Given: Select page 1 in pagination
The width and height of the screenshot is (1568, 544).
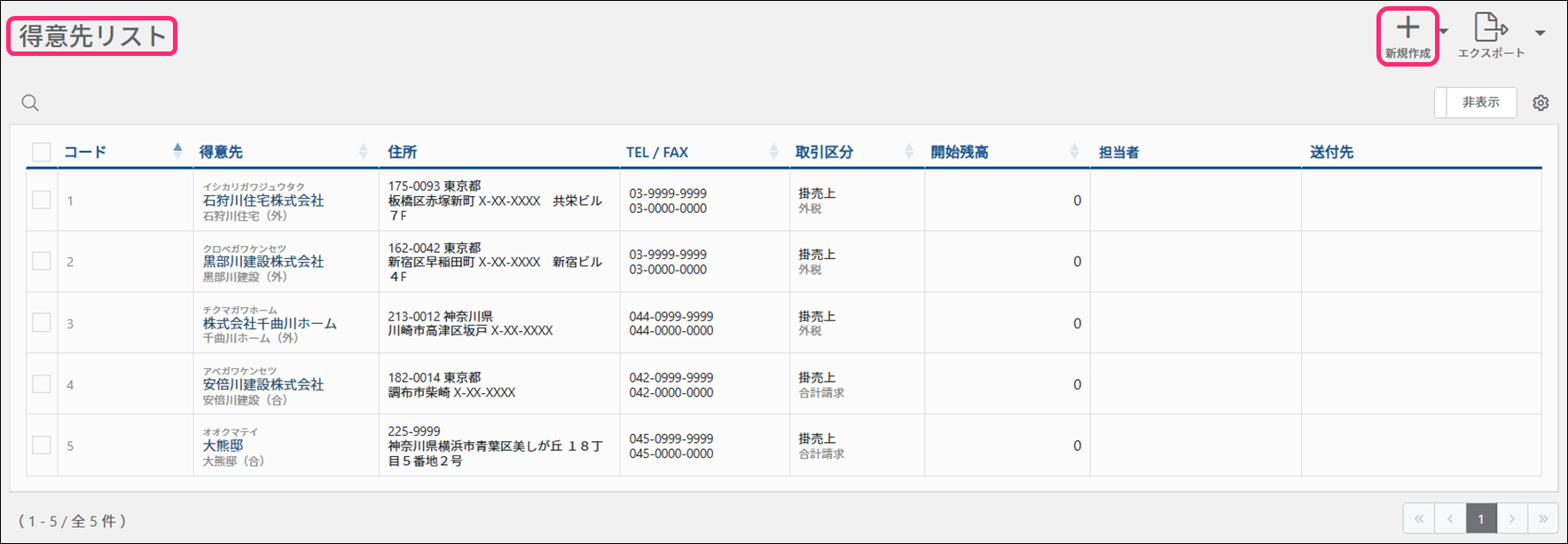Looking at the screenshot, I should [1481, 518].
